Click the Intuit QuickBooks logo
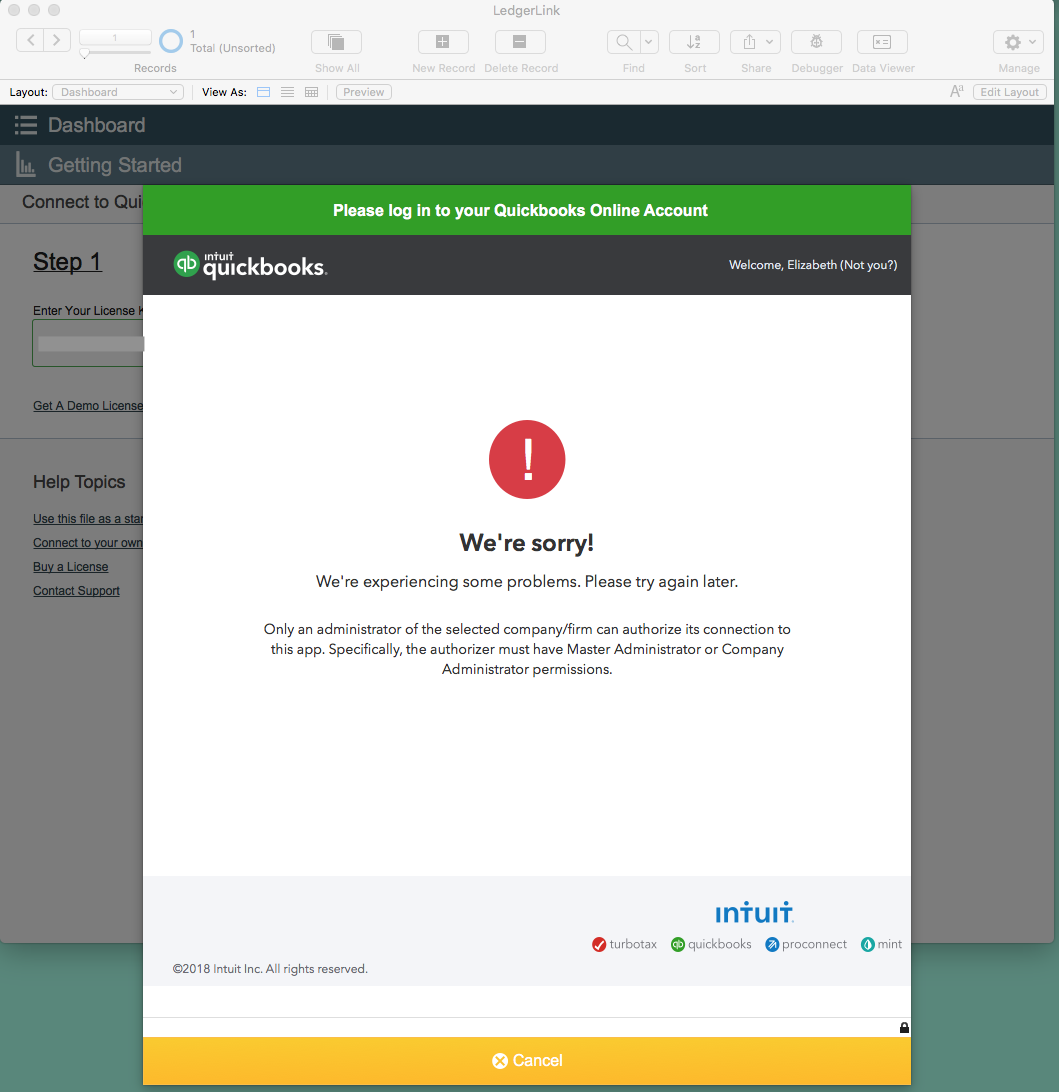The width and height of the screenshot is (1059, 1092). coord(250,265)
